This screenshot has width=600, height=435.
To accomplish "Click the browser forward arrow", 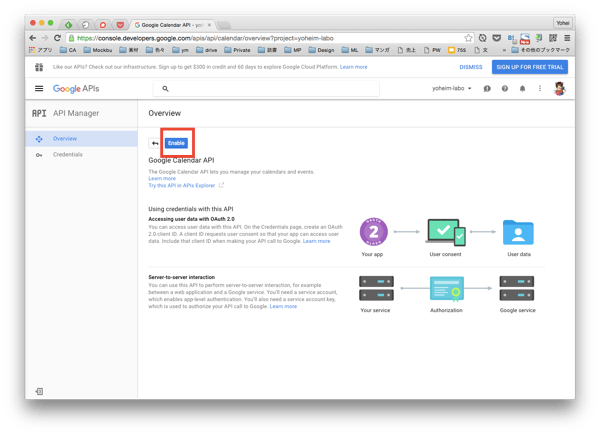I will click(45, 38).
